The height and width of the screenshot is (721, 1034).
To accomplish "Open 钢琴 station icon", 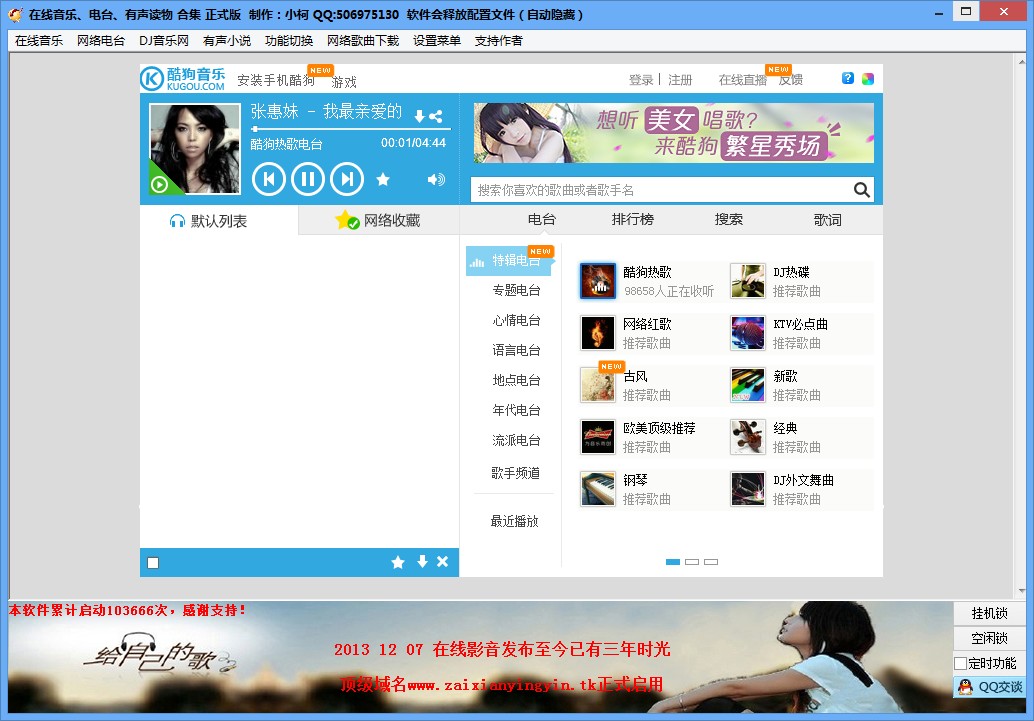I will (x=598, y=489).
